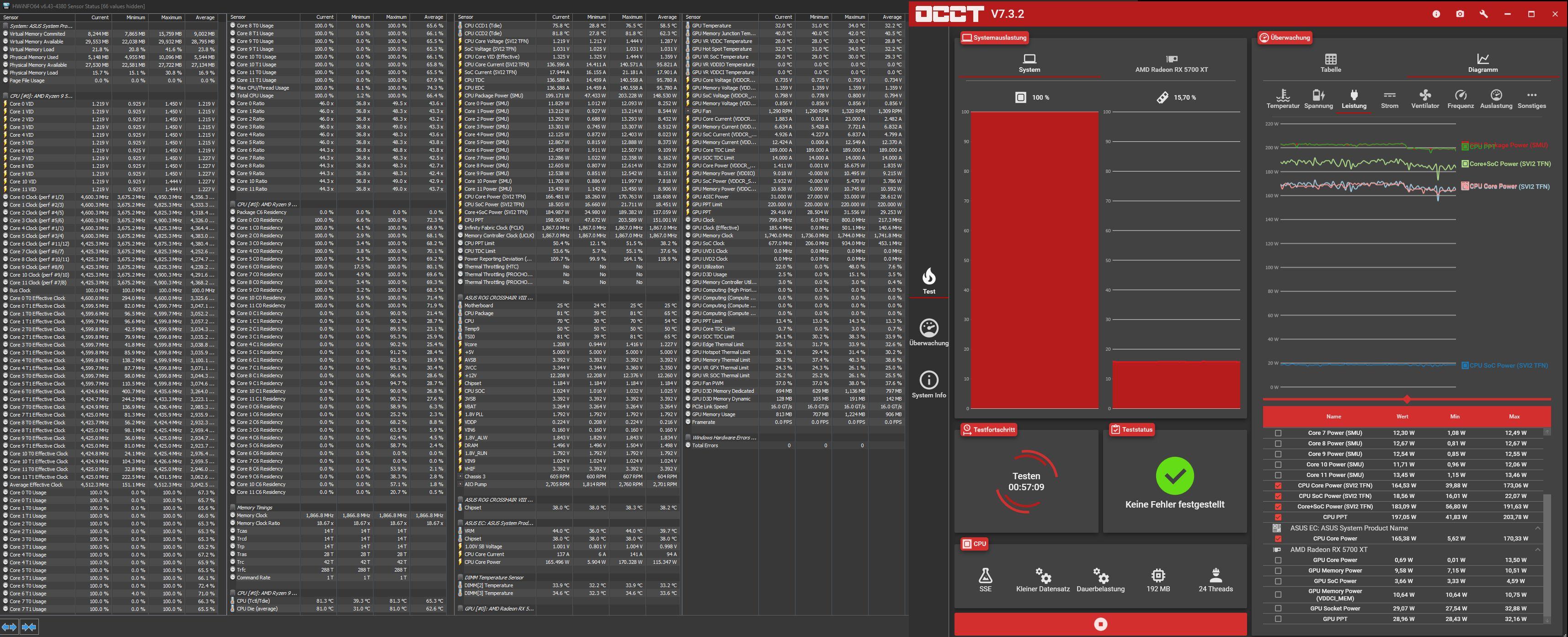Uncheck CPU SoC Power (SVI2 TFN) checkbox

coord(1278,496)
